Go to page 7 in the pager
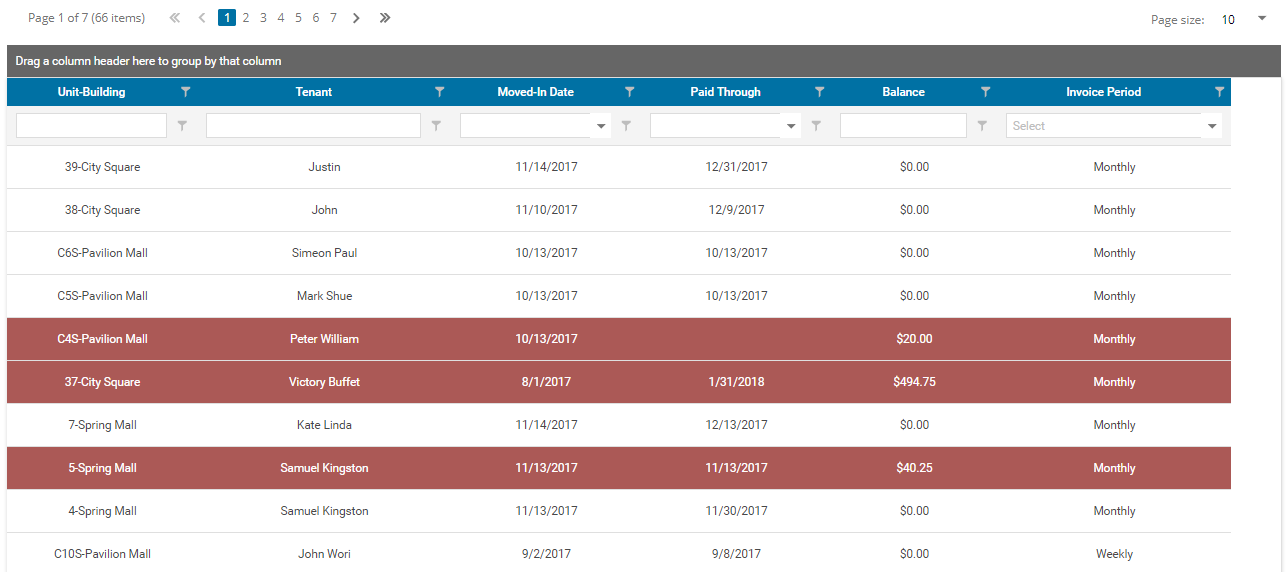 [333, 18]
